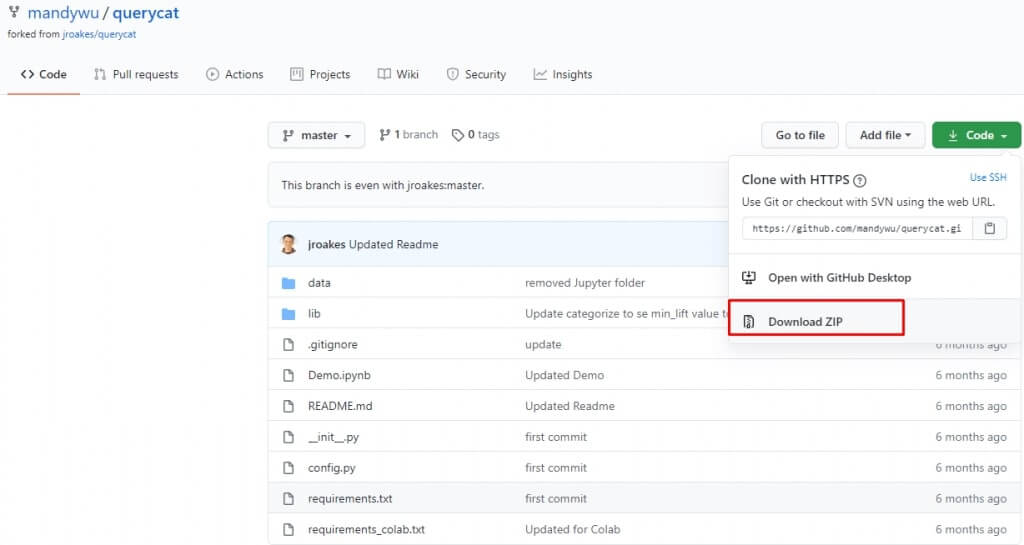Select the HTTPS clone URL field

point(857,228)
